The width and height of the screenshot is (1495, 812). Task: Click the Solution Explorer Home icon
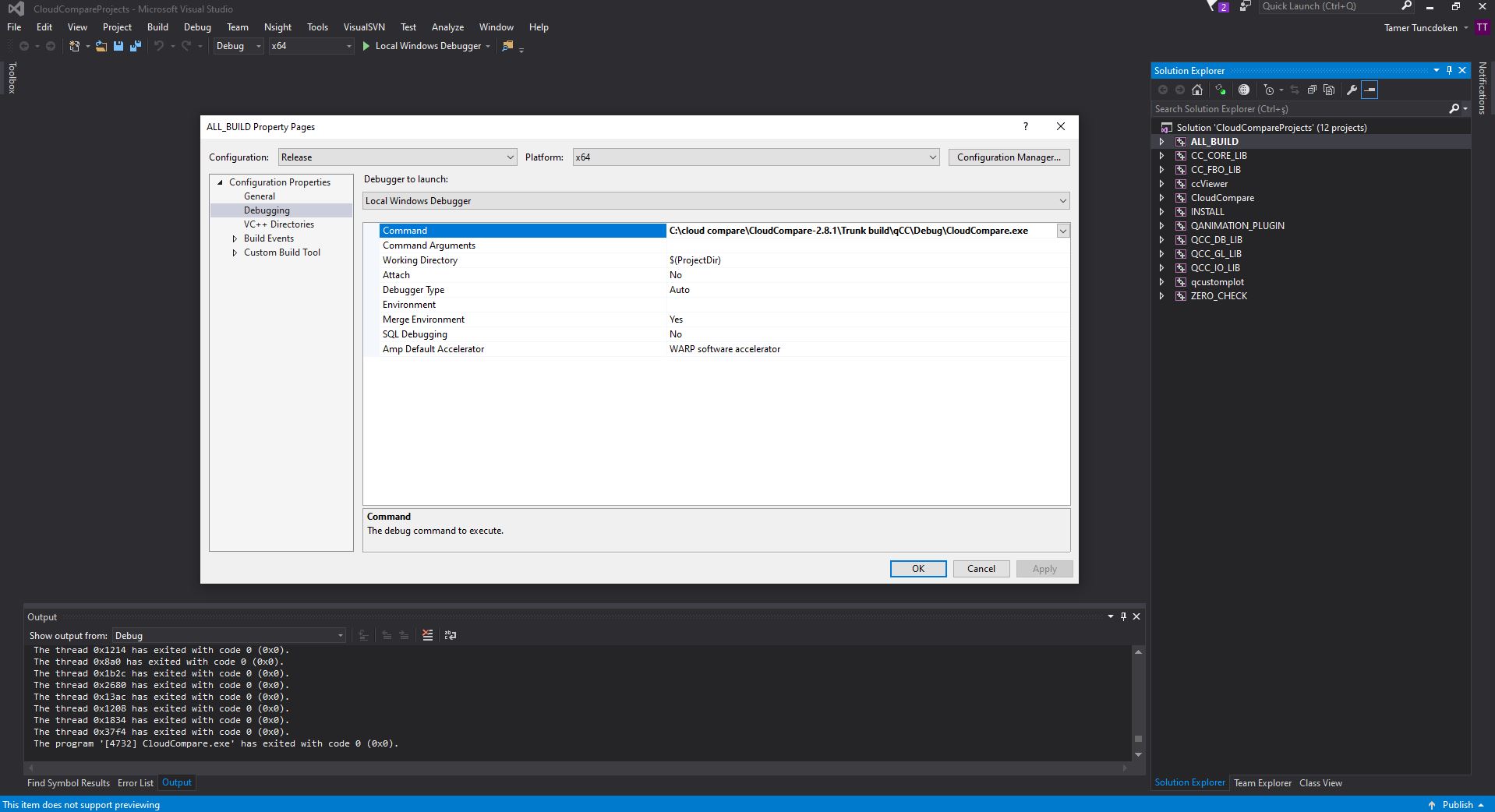1197,90
